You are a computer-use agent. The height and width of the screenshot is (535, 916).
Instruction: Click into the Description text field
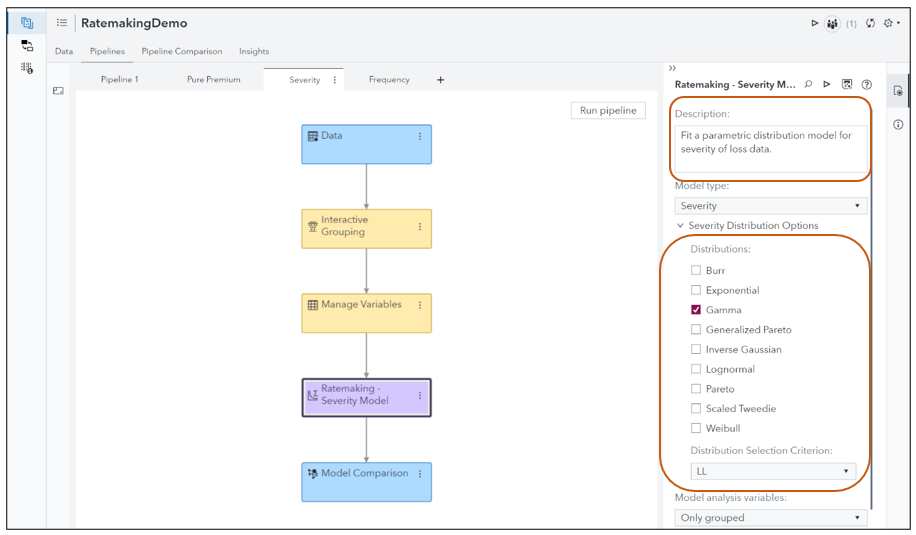click(770, 148)
